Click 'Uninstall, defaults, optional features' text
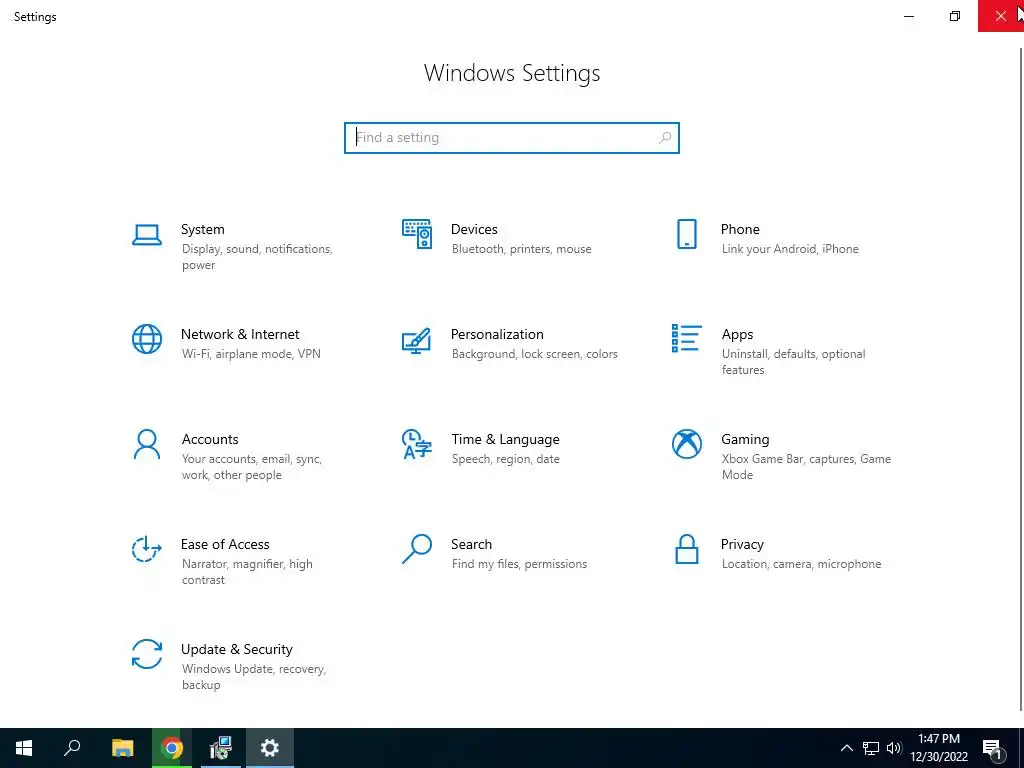This screenshot has width=1024, height=768. click(x=793, y=362)
